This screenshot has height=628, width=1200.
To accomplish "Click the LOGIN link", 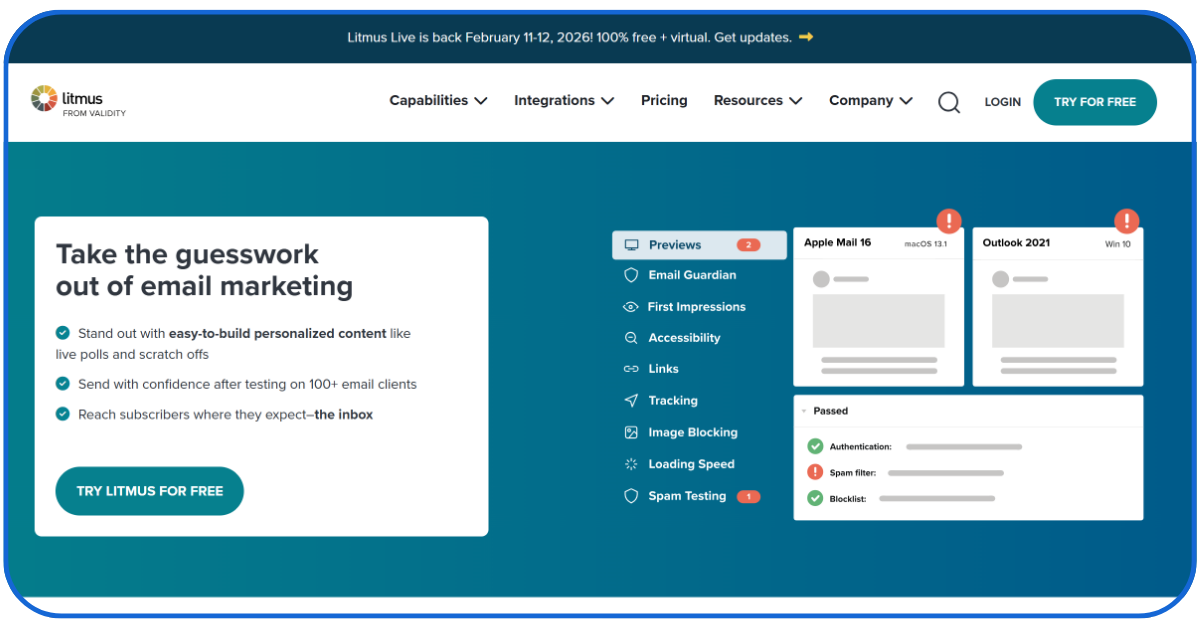I will pyautogui.click(x=1002, y=102).
